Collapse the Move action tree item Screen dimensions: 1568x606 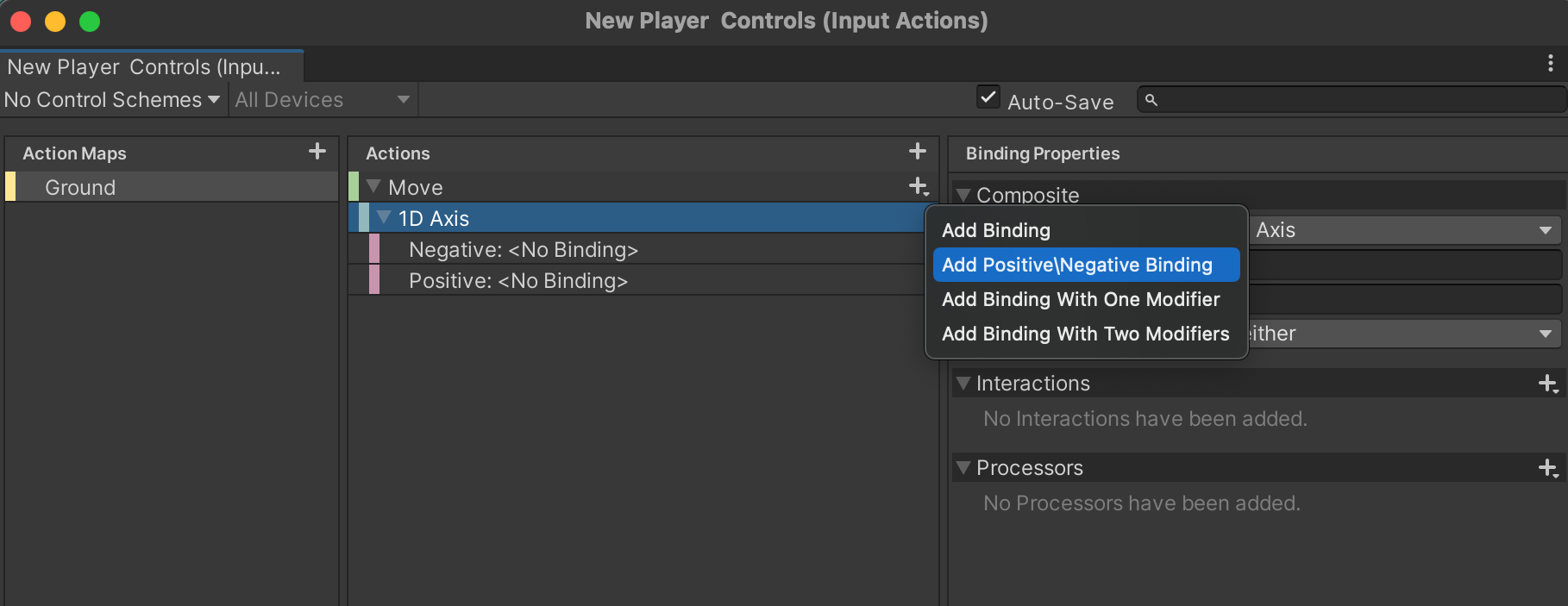coord(373,186)
